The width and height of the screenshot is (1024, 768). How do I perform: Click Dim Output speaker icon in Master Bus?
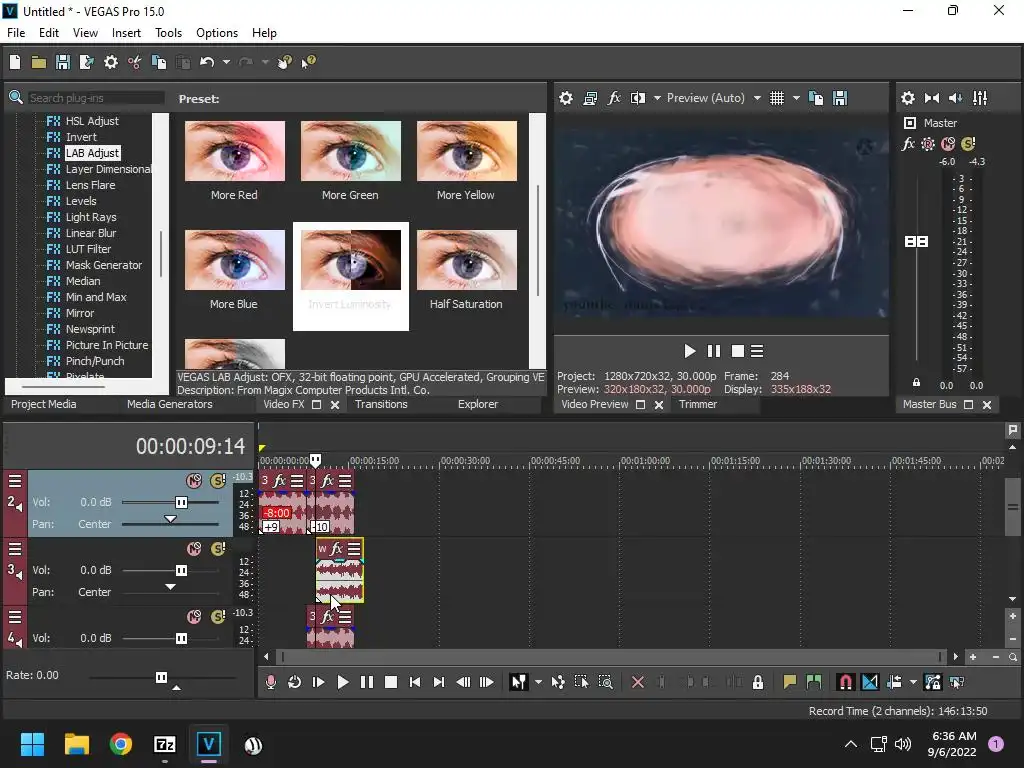click(x=955, y=98)
